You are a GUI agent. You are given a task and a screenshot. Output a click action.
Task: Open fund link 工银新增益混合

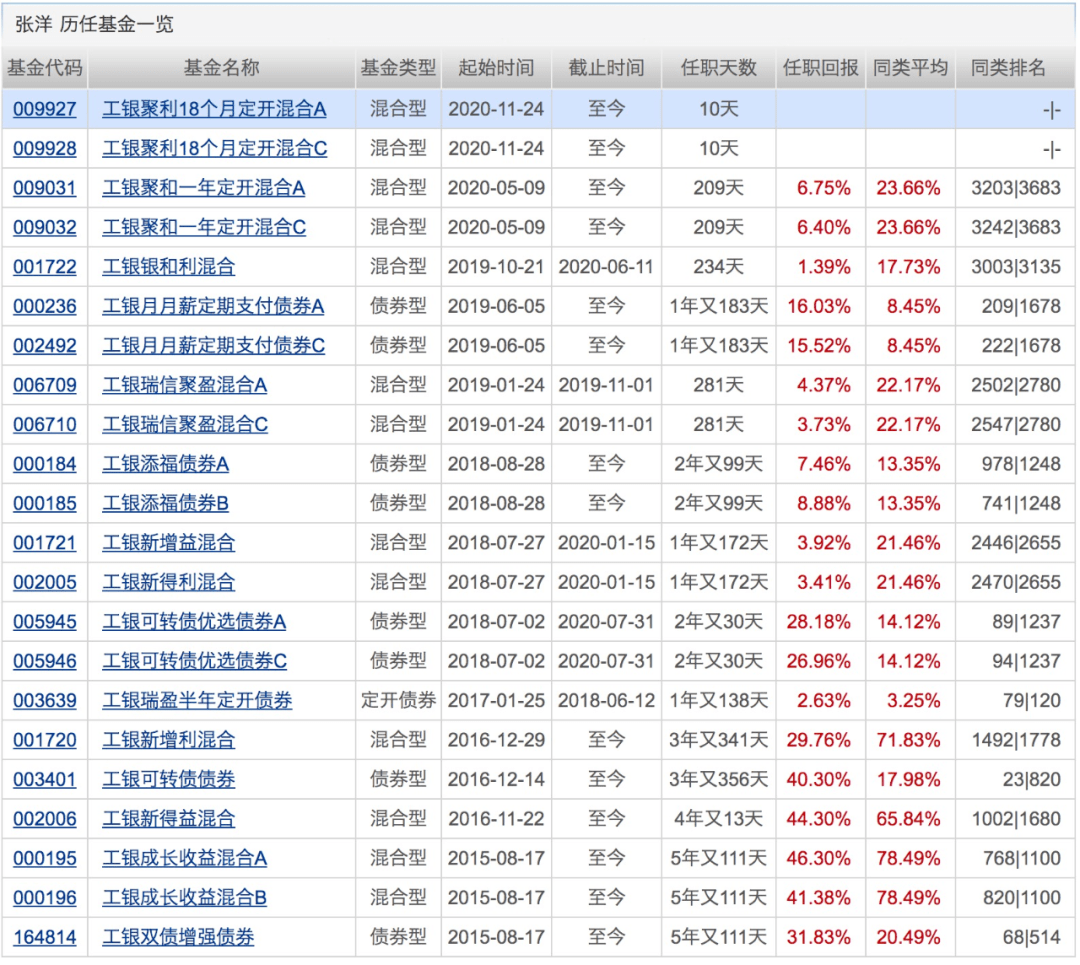click(169, 543)
